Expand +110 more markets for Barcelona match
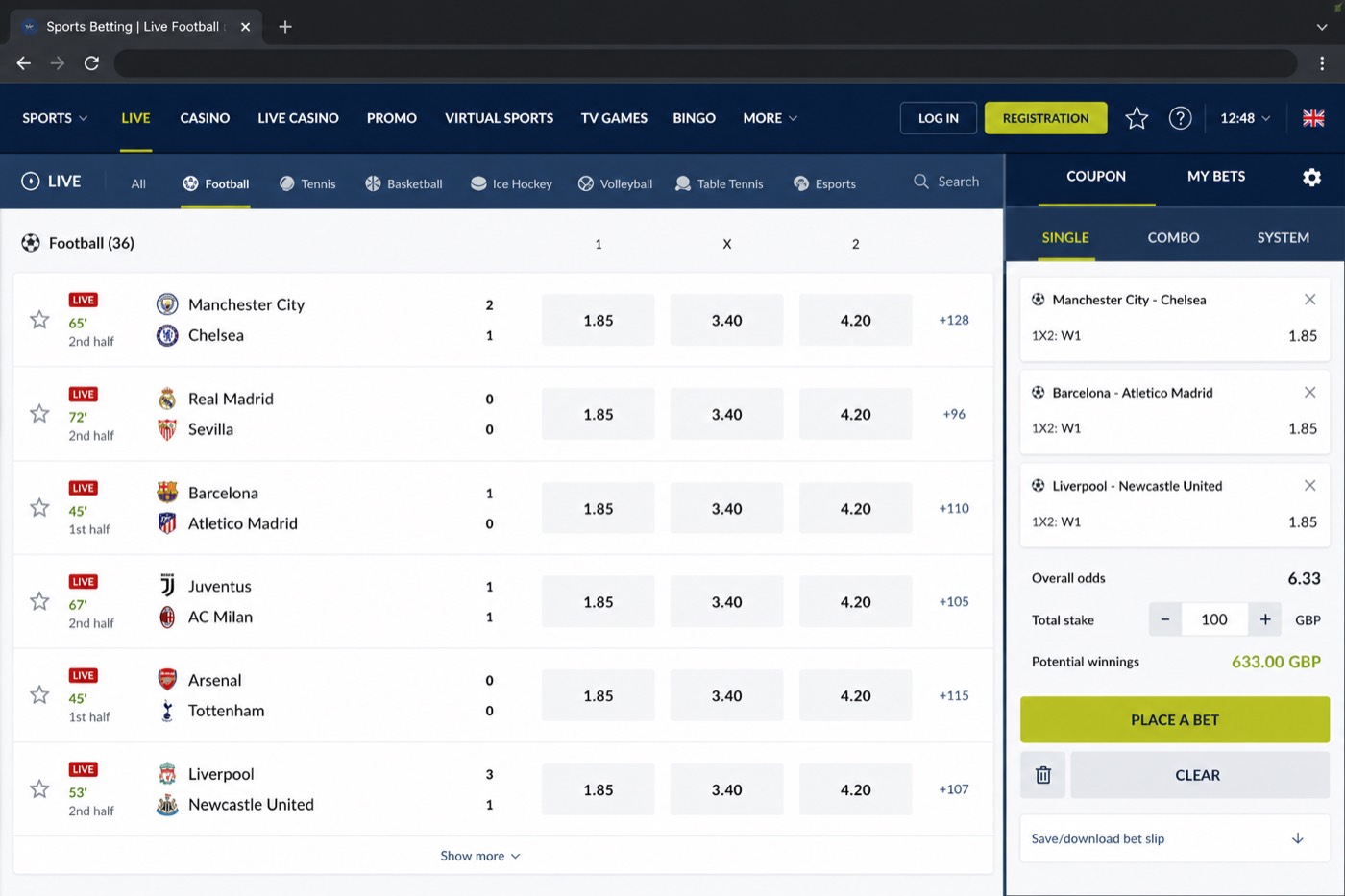The image size is (1345, 896). tap(954, 508)
